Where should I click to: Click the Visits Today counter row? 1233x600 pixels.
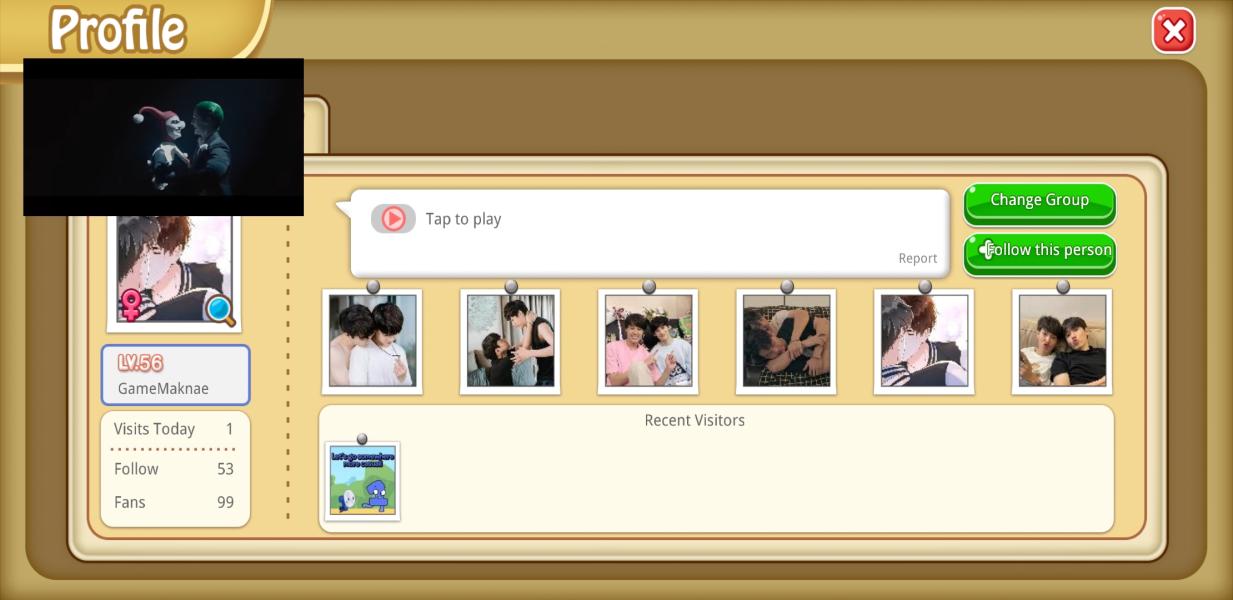click(174, 429)
